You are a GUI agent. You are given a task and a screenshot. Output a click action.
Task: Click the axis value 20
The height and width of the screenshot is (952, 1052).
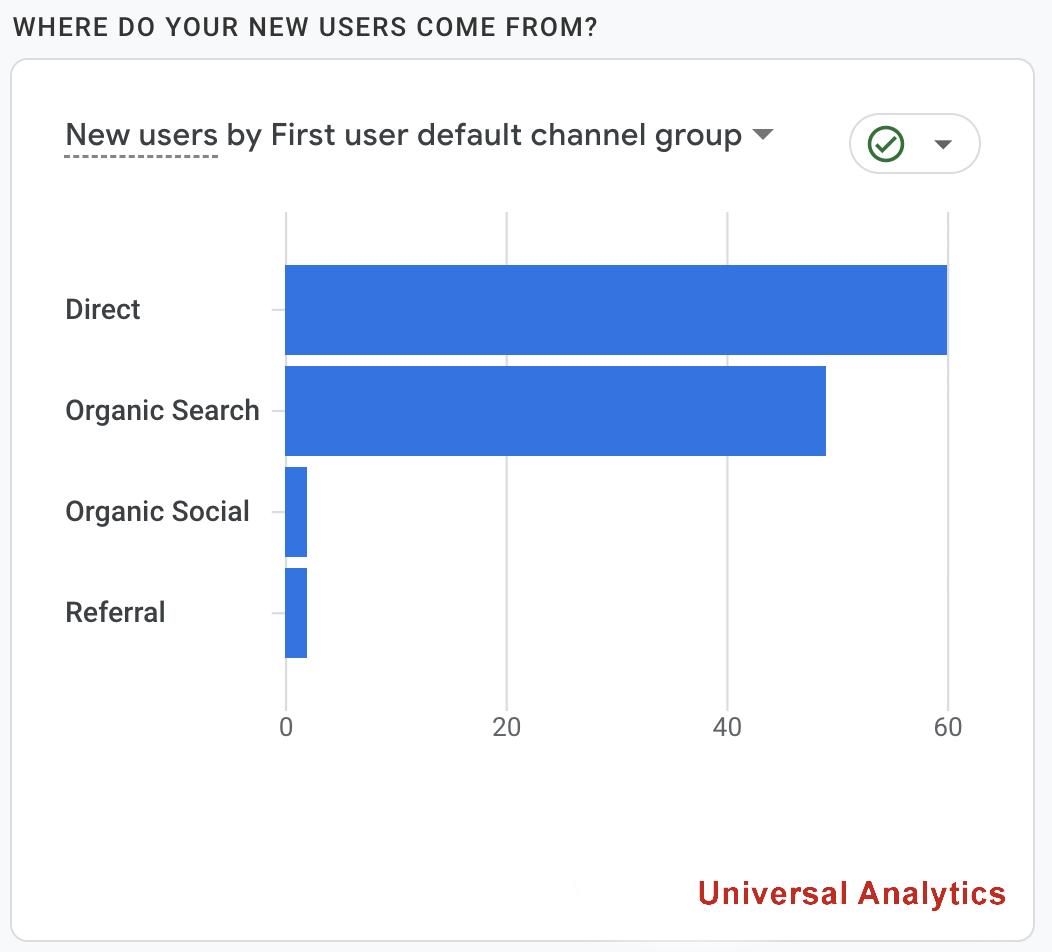[507, 727]
